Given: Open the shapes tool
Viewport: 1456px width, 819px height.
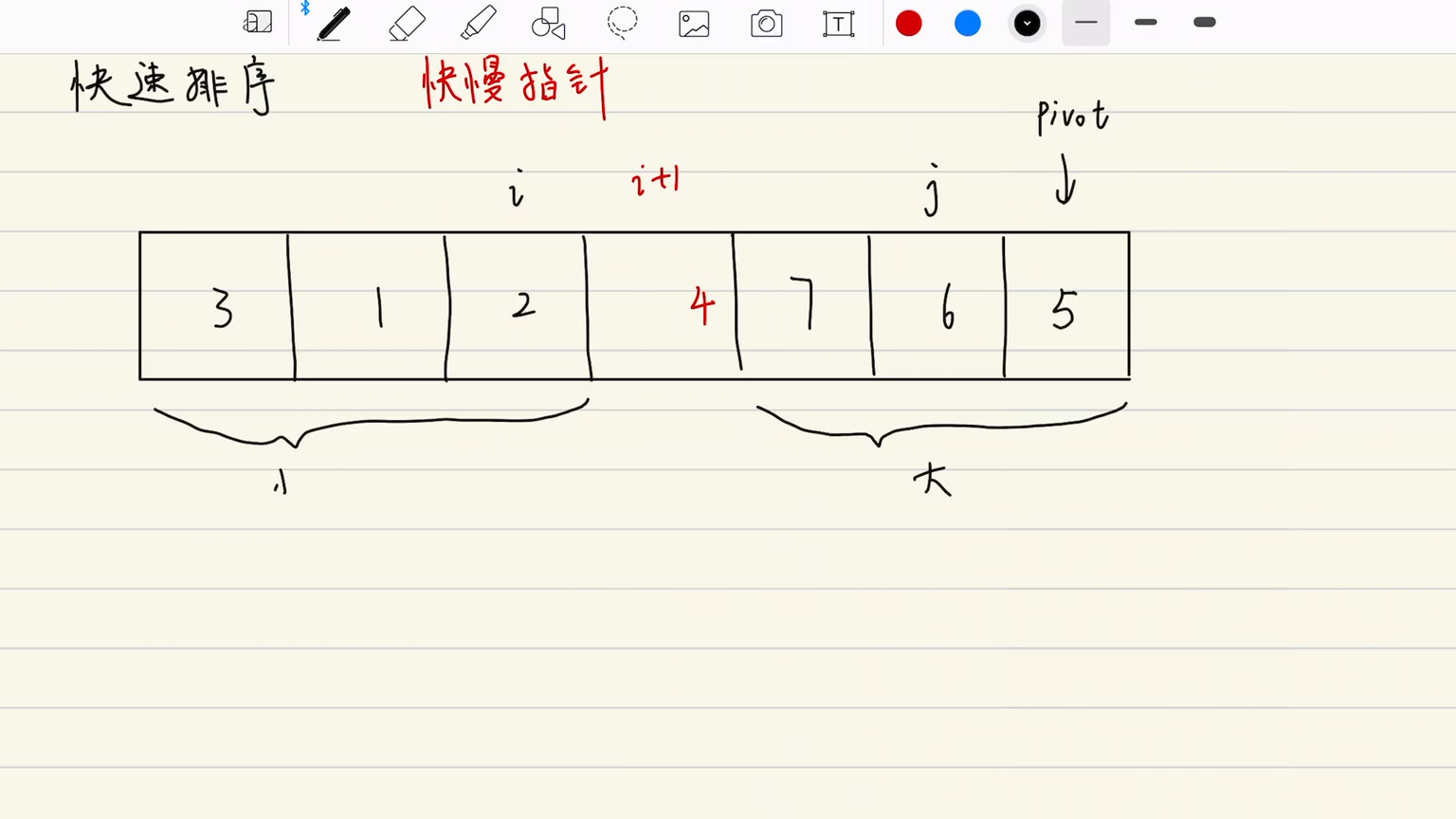Looking at the screenshot, I should click(548, 24).
